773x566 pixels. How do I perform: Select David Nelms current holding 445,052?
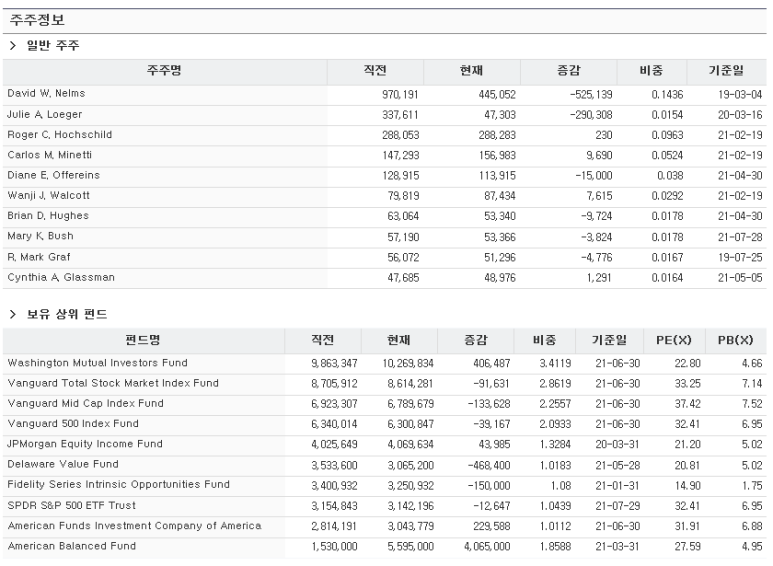point(497,94)
